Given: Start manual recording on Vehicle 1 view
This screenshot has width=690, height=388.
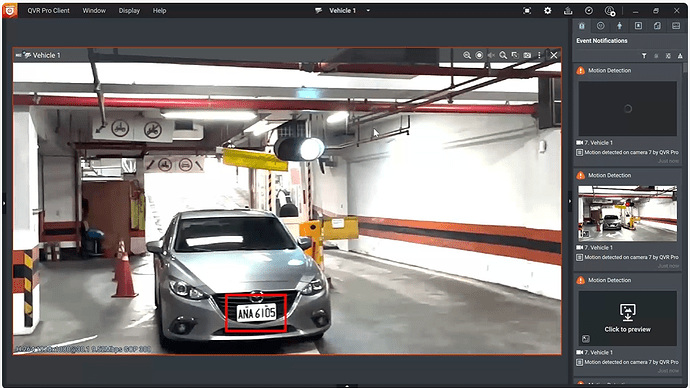Looking at the screenshot, I should coord(479,55).
